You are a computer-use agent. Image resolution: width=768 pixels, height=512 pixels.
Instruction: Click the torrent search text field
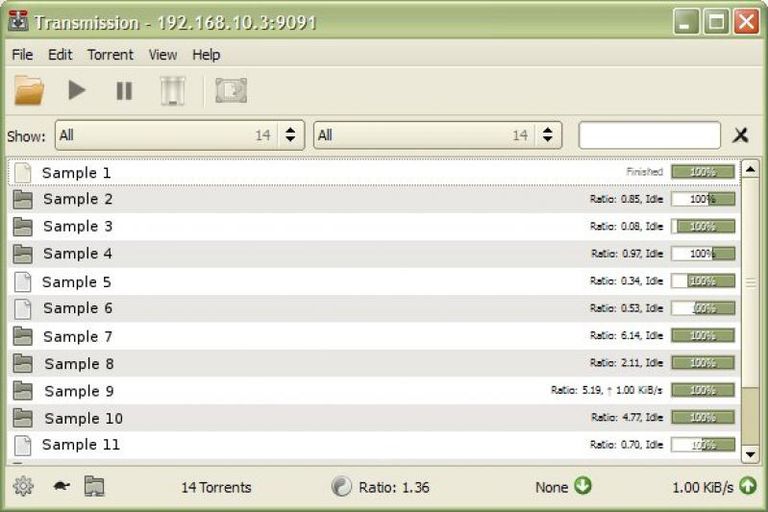tap(649, 135)
